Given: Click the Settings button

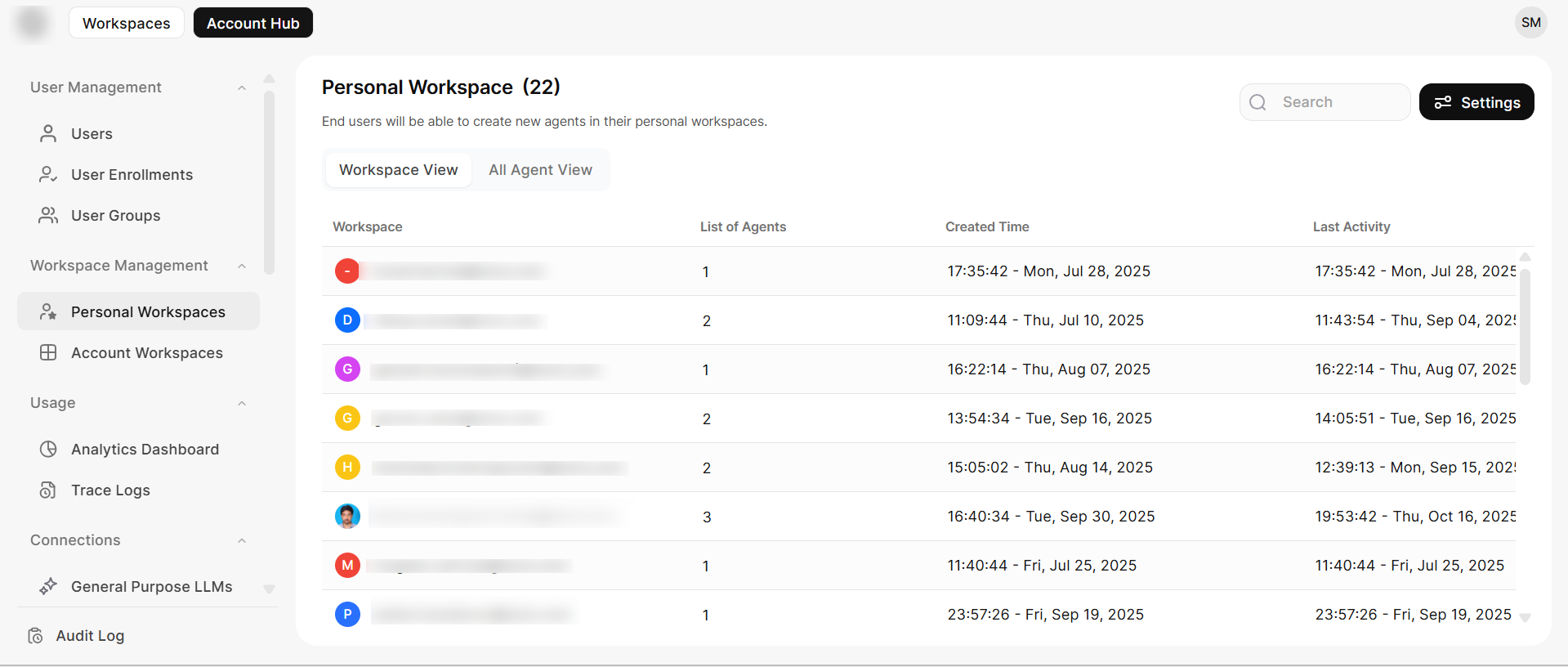Looking at the screenshot, I should (1476, 102).
